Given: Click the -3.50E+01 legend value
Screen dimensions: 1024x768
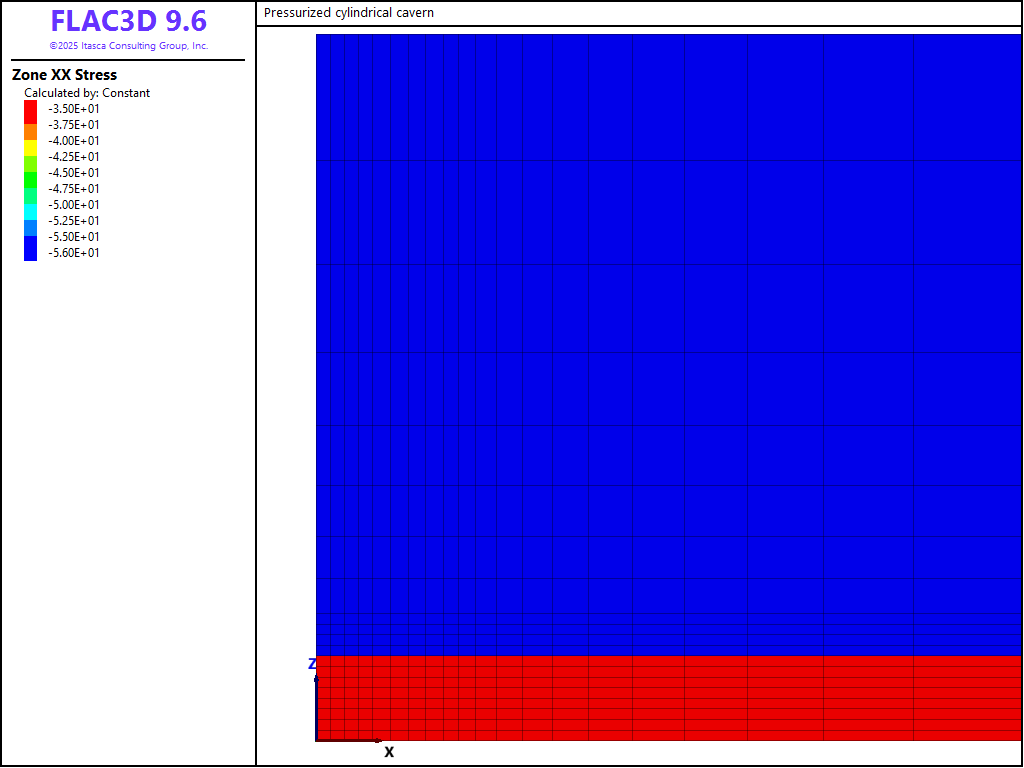Looking at the screenshot, I should pyautogui.click(x=74, y=109).
